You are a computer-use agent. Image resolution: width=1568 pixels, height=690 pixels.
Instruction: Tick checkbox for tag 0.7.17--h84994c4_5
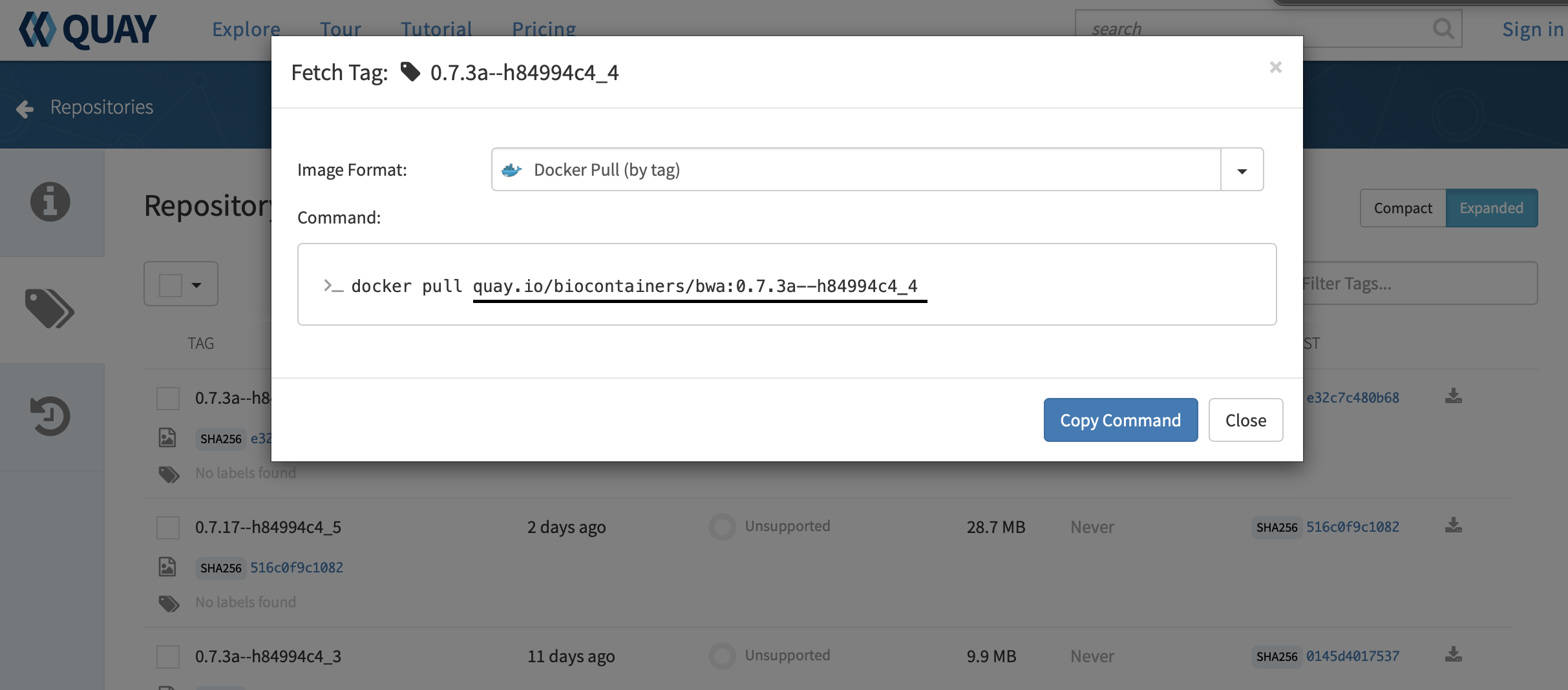pyautogui.click(x=168, y=527)
